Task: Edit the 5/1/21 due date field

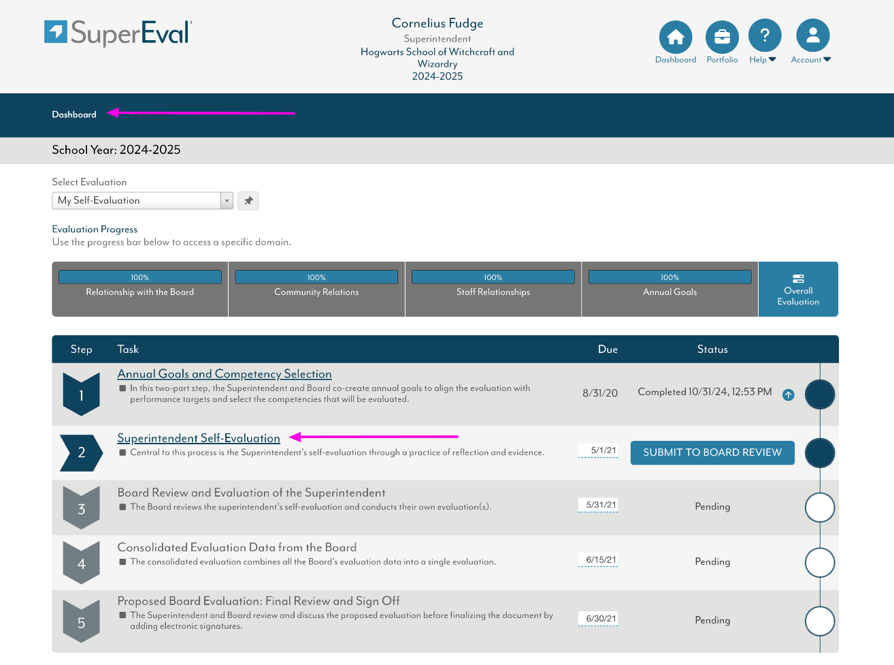Action: [x=598, y=451]
